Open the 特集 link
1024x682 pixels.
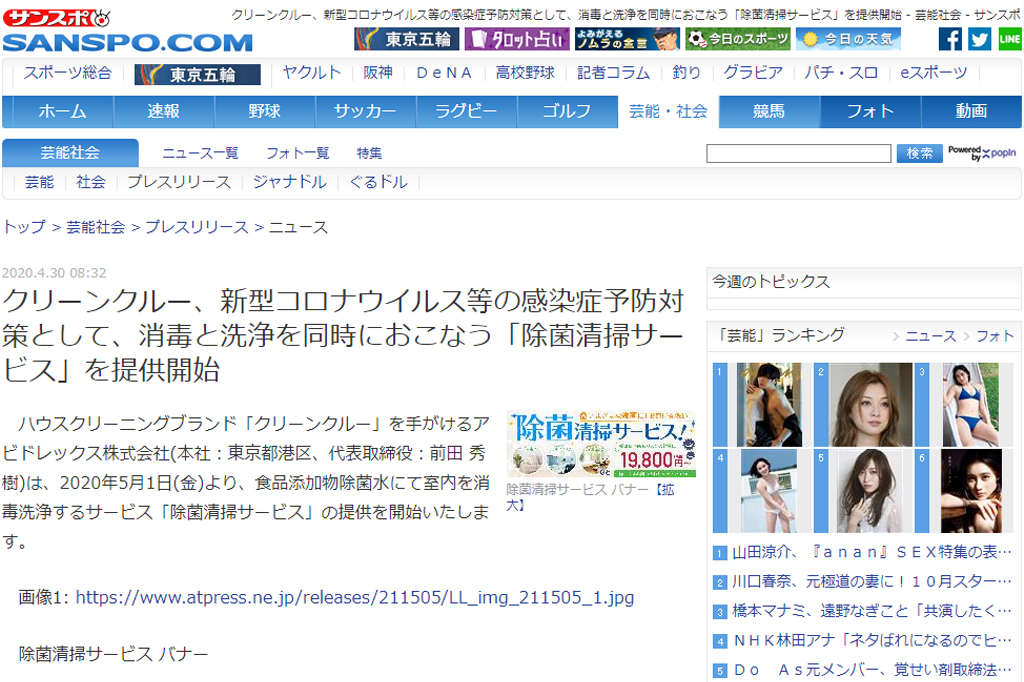coord(370,154)
